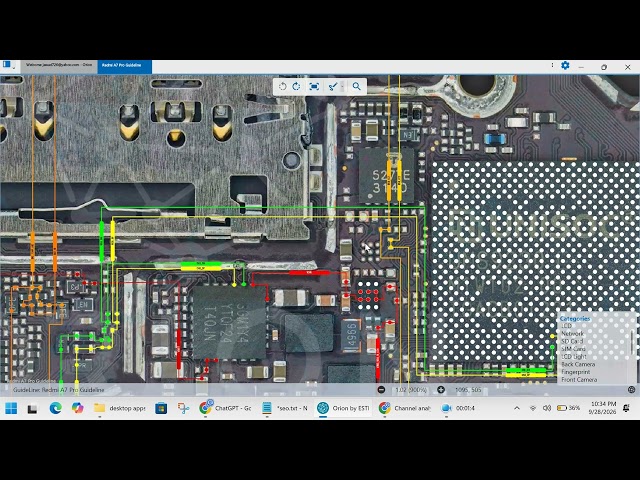Viewport: 640px width, 480px height.
Task: Click the zoom in plus button
Action: [x=441, y=390]
